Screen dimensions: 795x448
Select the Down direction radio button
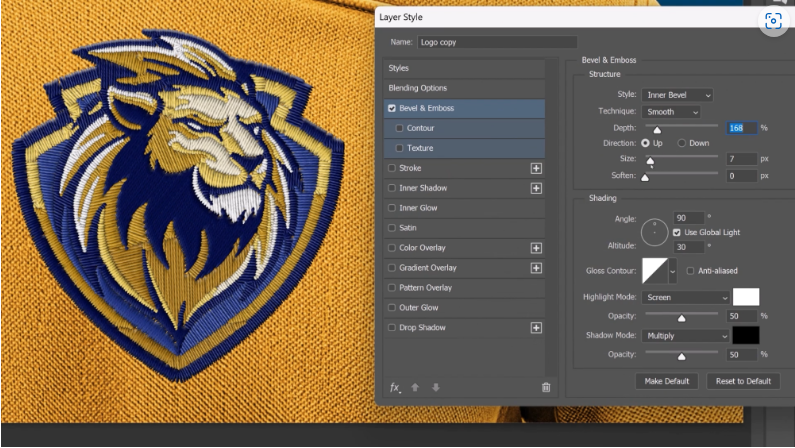pyautogui.click(x=681, y=143)
